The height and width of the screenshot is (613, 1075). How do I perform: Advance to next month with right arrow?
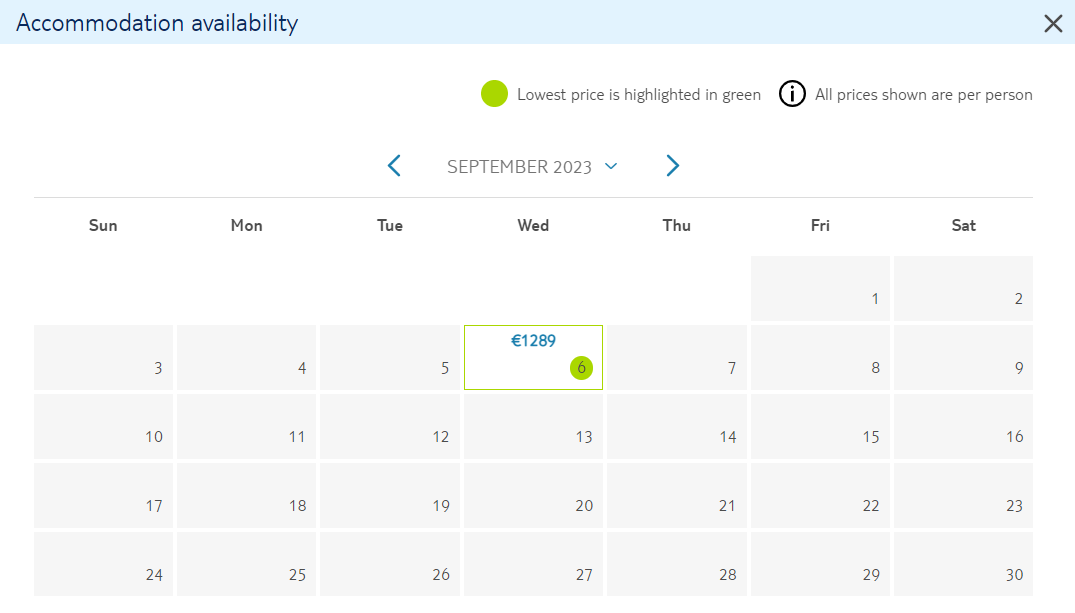673,166
